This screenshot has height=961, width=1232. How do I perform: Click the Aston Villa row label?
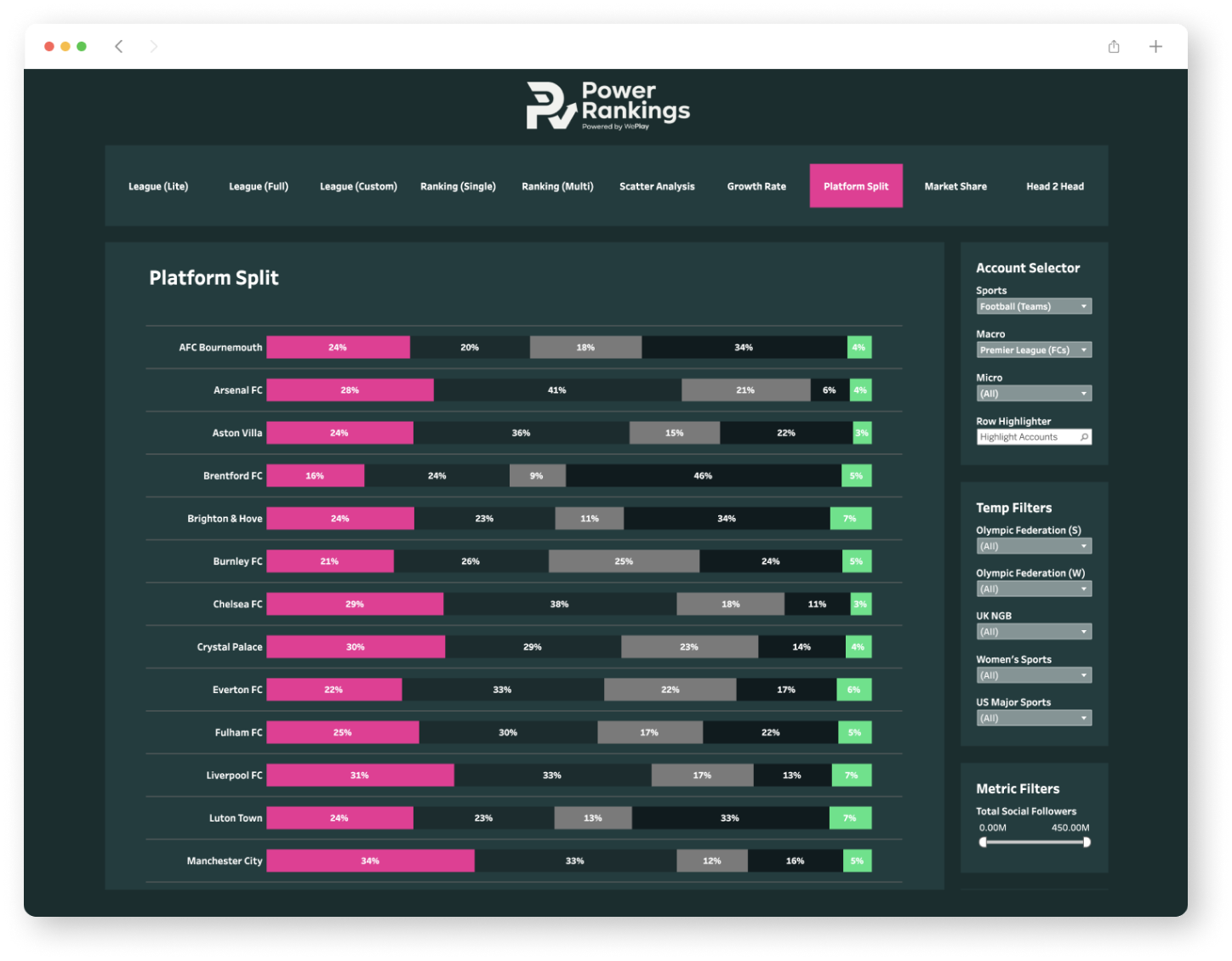pos(237,433)
